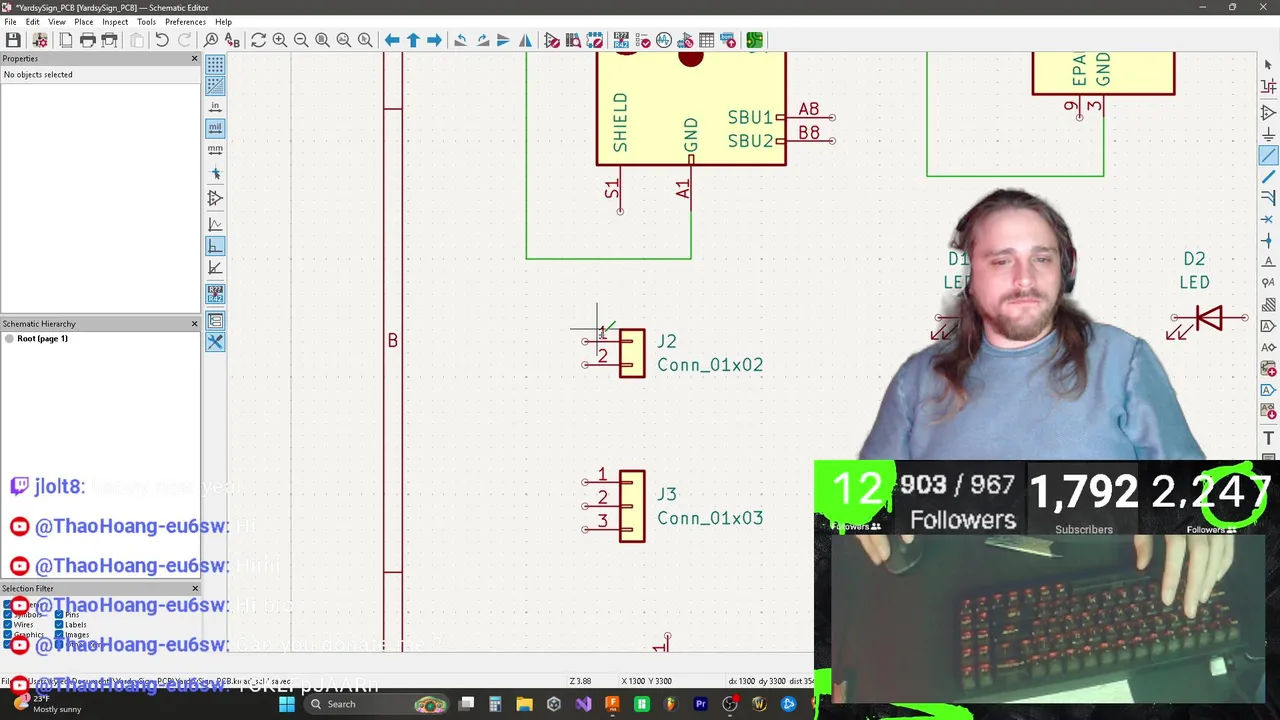Viewport: 1280px width, 720px height.
Task: Mirror selection horizontally
Action: [x=525, y=40]
